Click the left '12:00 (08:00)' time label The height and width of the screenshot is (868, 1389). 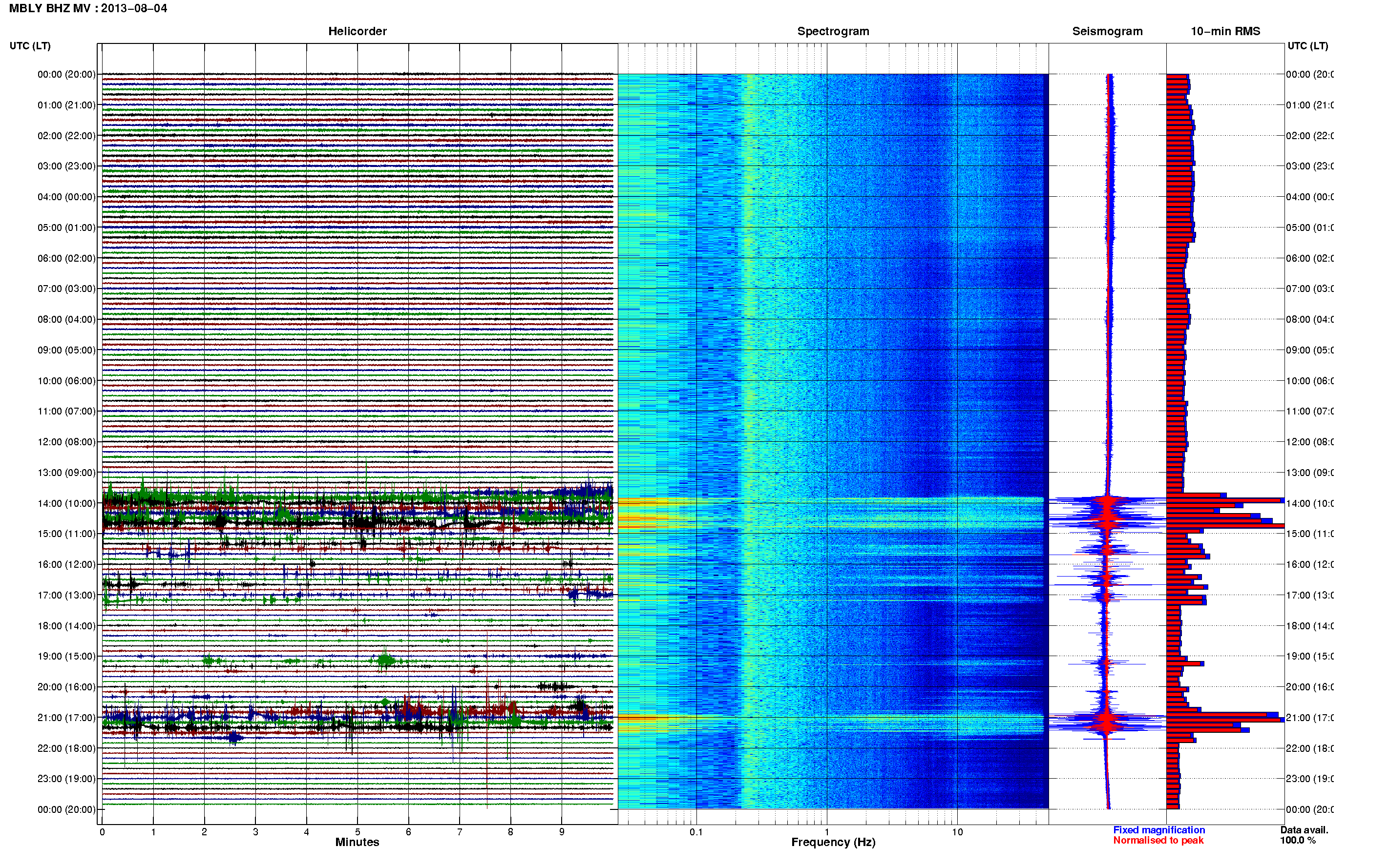click(66, 442)
